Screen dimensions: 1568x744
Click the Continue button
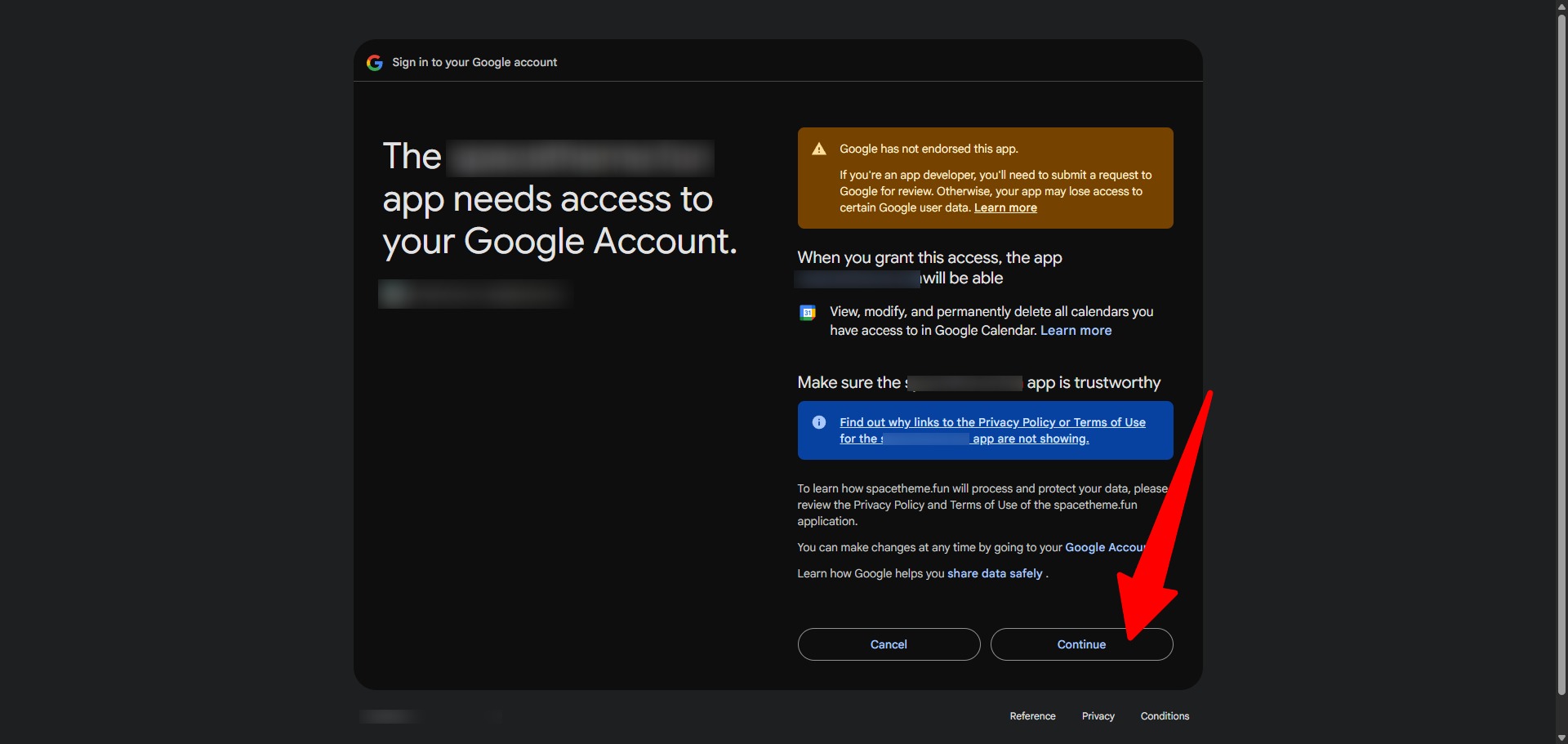pos(1081,644)
